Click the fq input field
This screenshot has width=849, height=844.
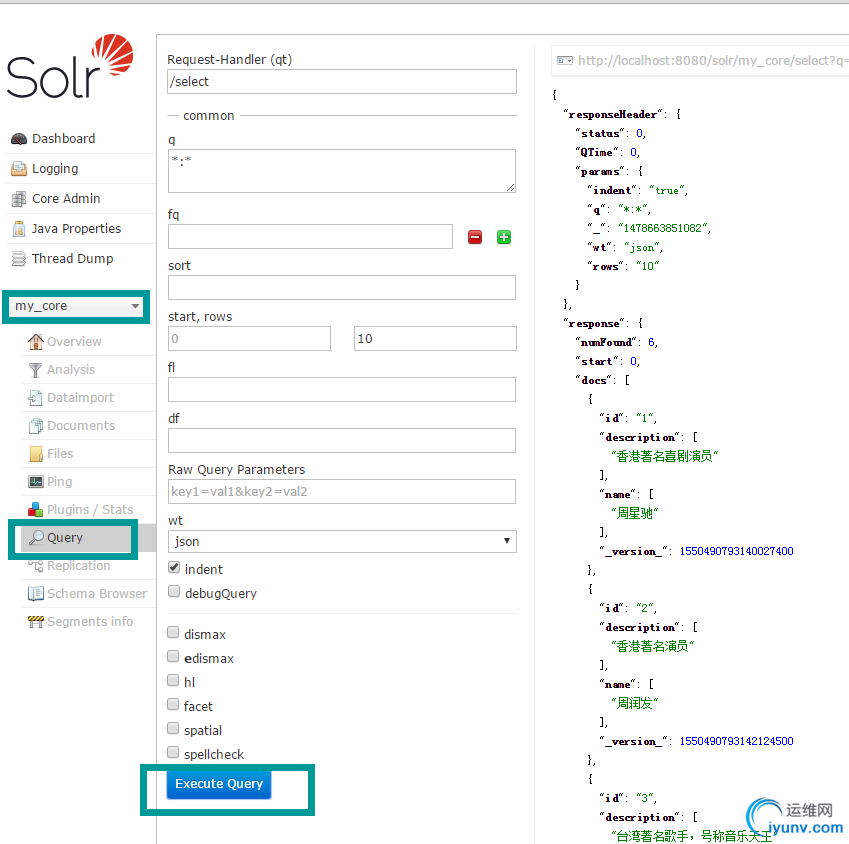pyautogui.click(x=310, y=237)
